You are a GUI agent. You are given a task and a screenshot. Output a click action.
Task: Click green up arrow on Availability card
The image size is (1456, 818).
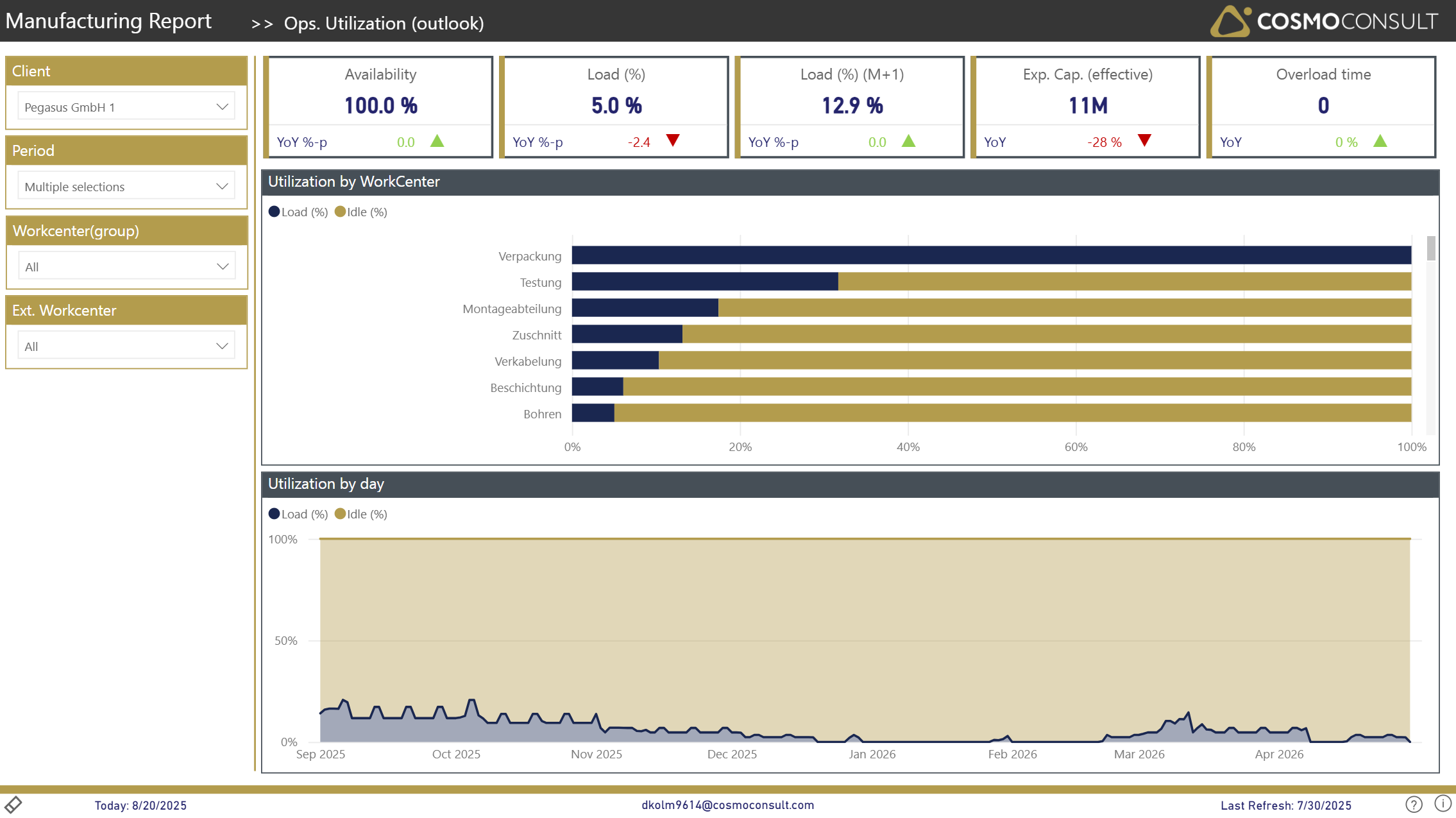[437, 141]
